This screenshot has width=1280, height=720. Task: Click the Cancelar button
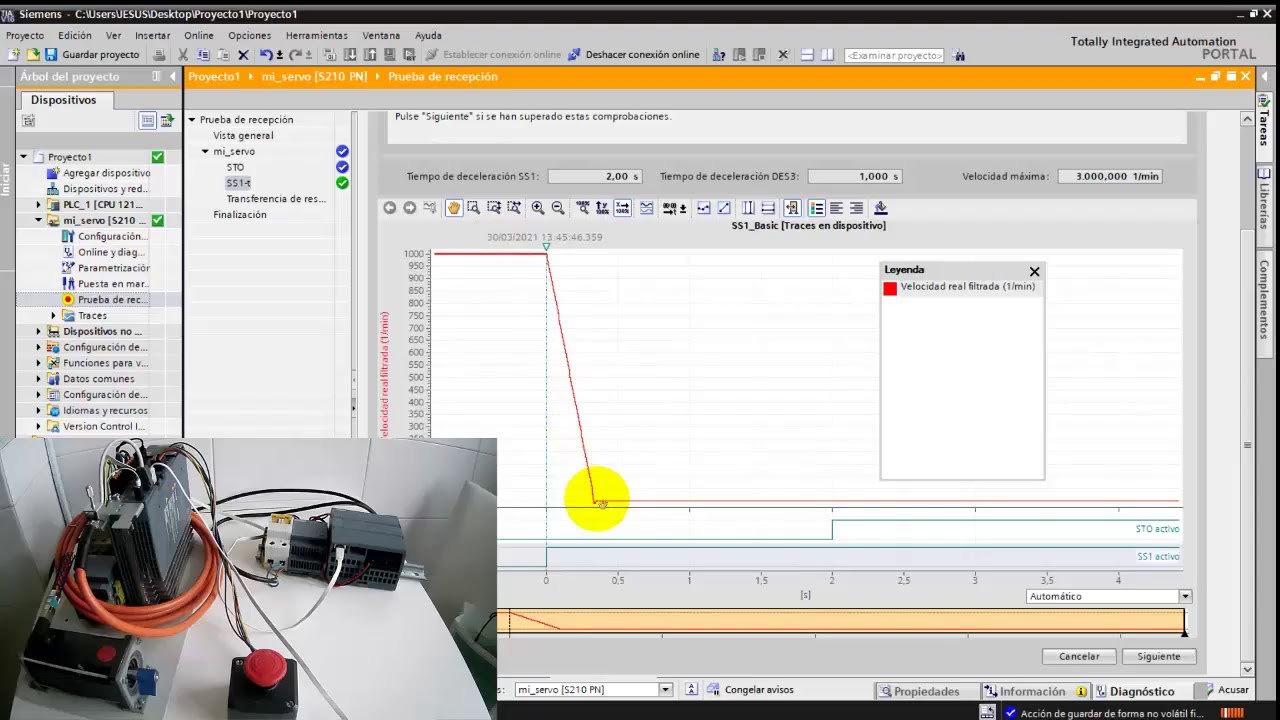point(1079,657)
